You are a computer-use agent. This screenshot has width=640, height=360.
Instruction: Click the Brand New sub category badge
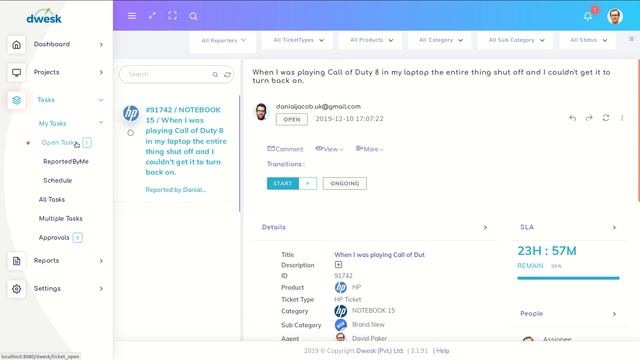(x=341, y=324)
